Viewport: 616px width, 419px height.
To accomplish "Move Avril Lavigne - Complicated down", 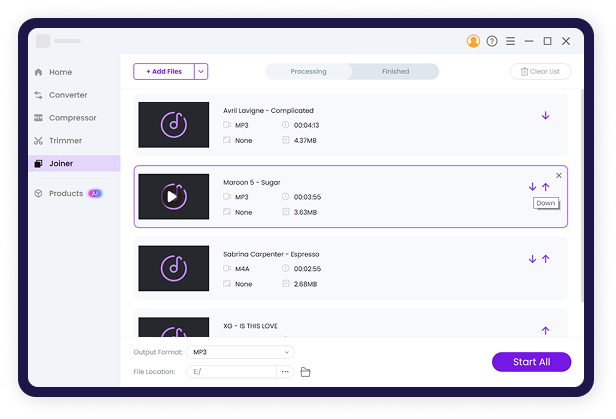I will click(545, 115).
